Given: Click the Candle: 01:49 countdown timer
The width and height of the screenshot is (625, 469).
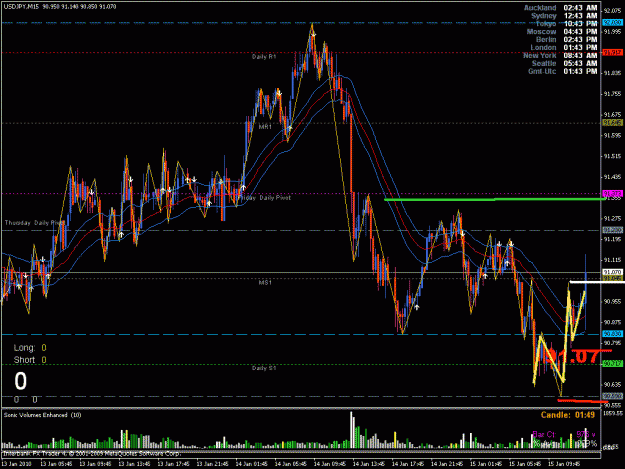Looking at the screenshot, I should 568,415.
